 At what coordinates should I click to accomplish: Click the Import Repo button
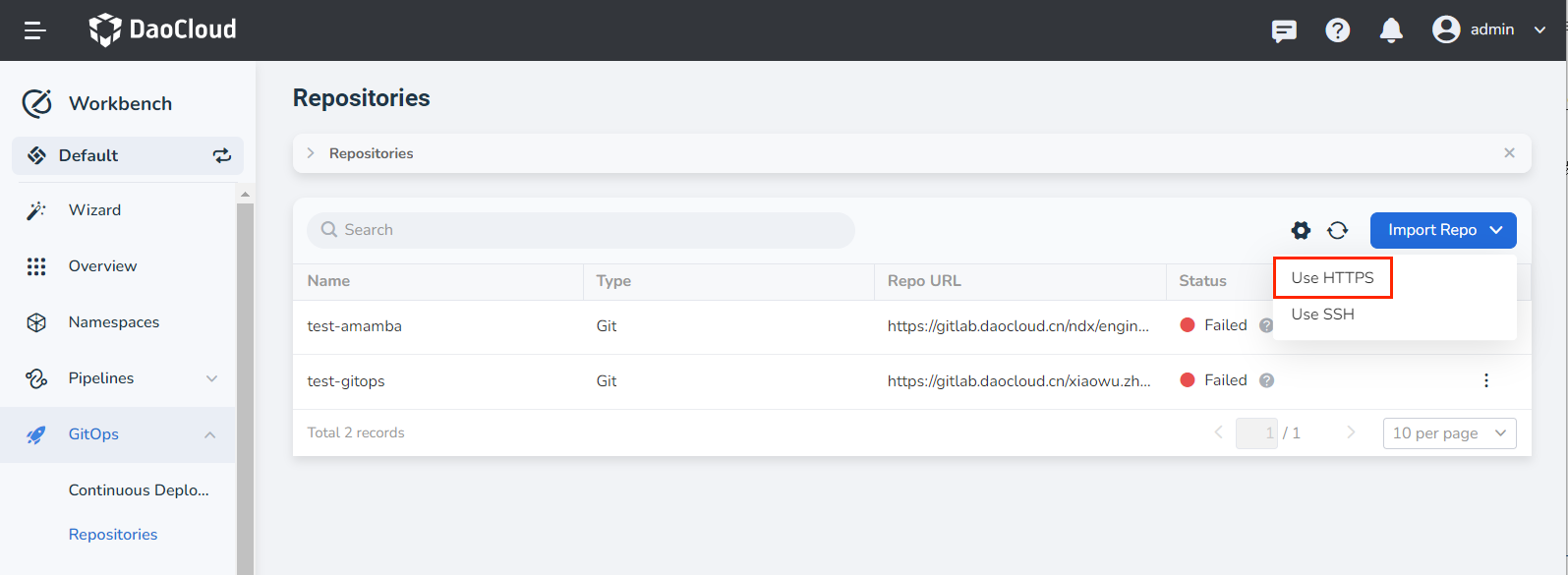(x=1443, y=230)
